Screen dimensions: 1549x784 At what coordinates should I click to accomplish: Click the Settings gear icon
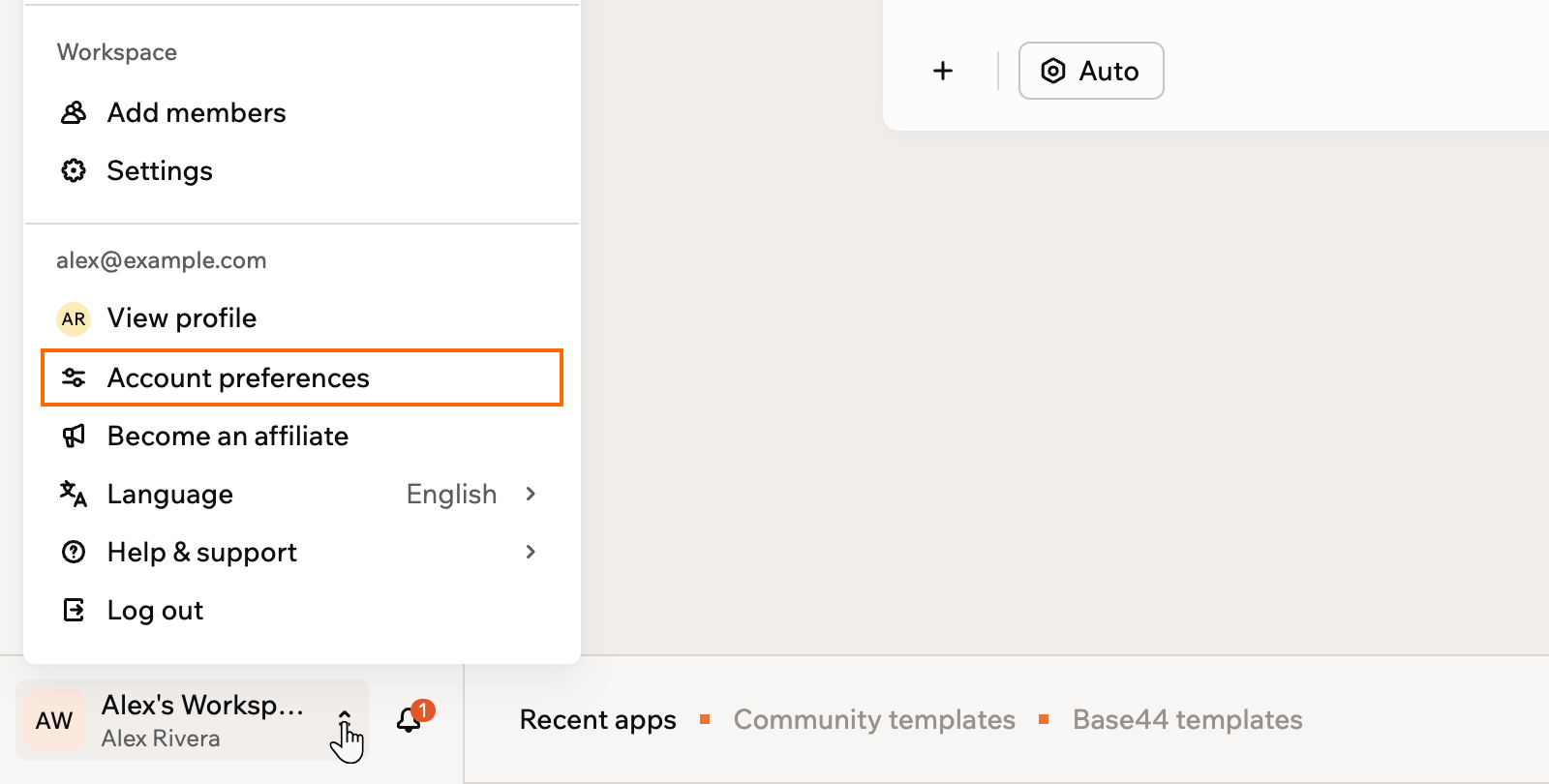[x=74, y=171]
